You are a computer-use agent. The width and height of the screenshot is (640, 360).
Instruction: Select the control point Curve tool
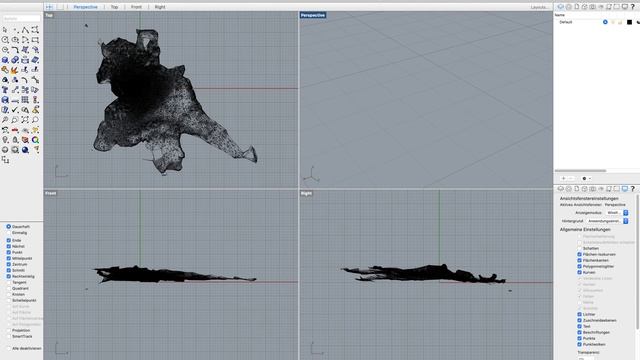pos(36,30)
